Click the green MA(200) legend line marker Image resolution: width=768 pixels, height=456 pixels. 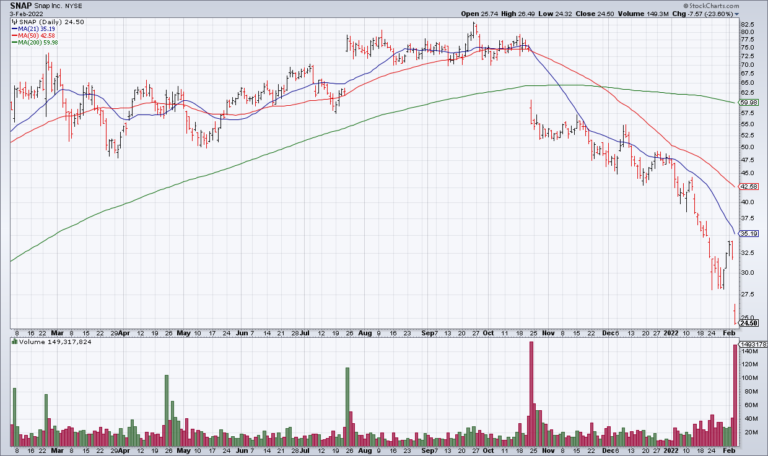(x=15, y=43)
